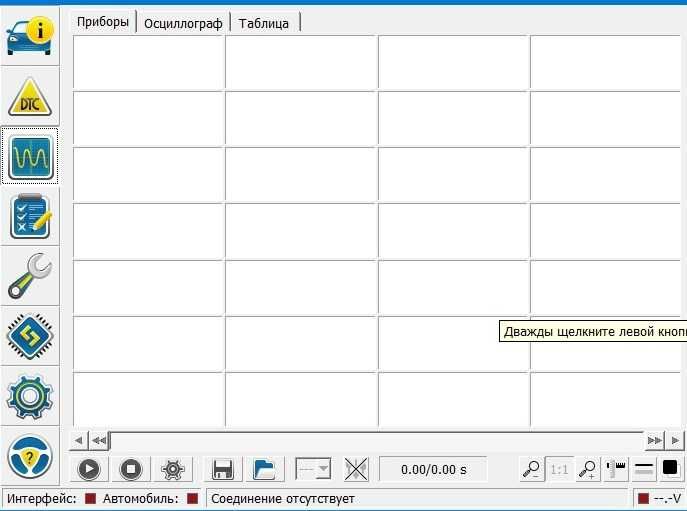Jump timeline forward with double right arrow

click(x=655, y=440)
